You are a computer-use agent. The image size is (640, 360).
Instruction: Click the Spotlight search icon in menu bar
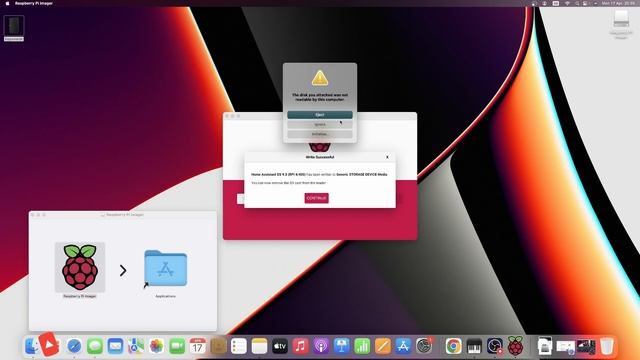click(577, 3)
